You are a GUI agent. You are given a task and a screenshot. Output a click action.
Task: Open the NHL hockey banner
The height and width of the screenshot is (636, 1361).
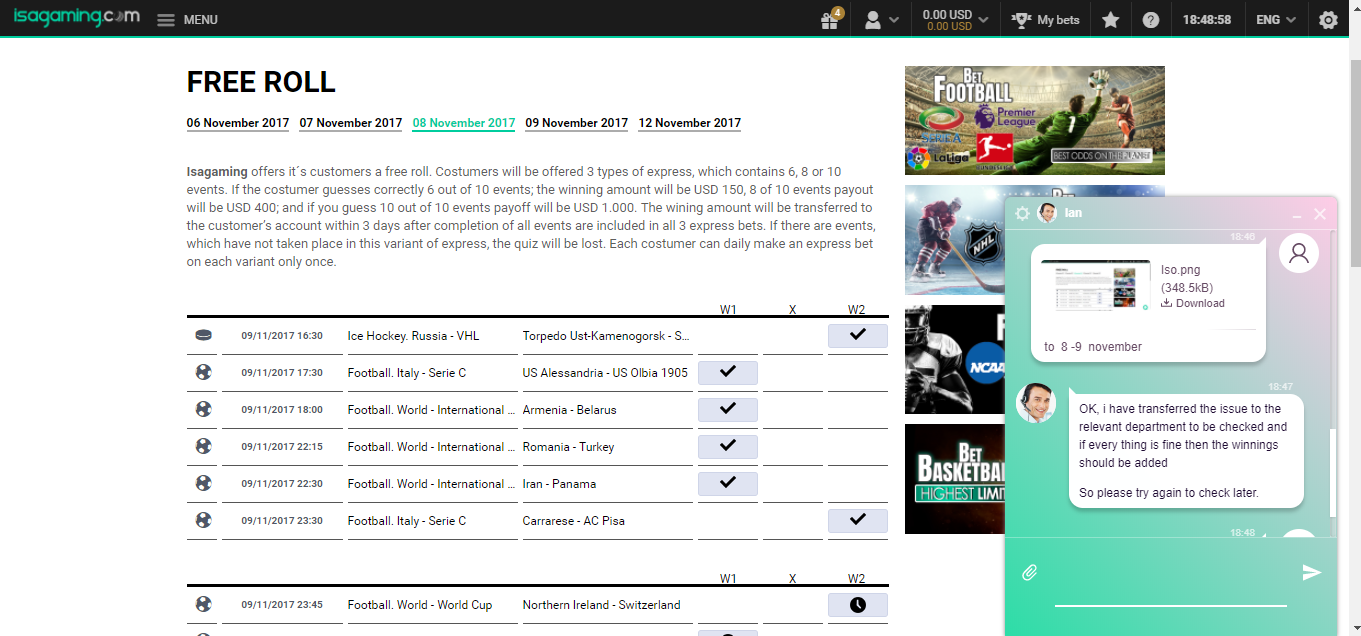(954, 240)
